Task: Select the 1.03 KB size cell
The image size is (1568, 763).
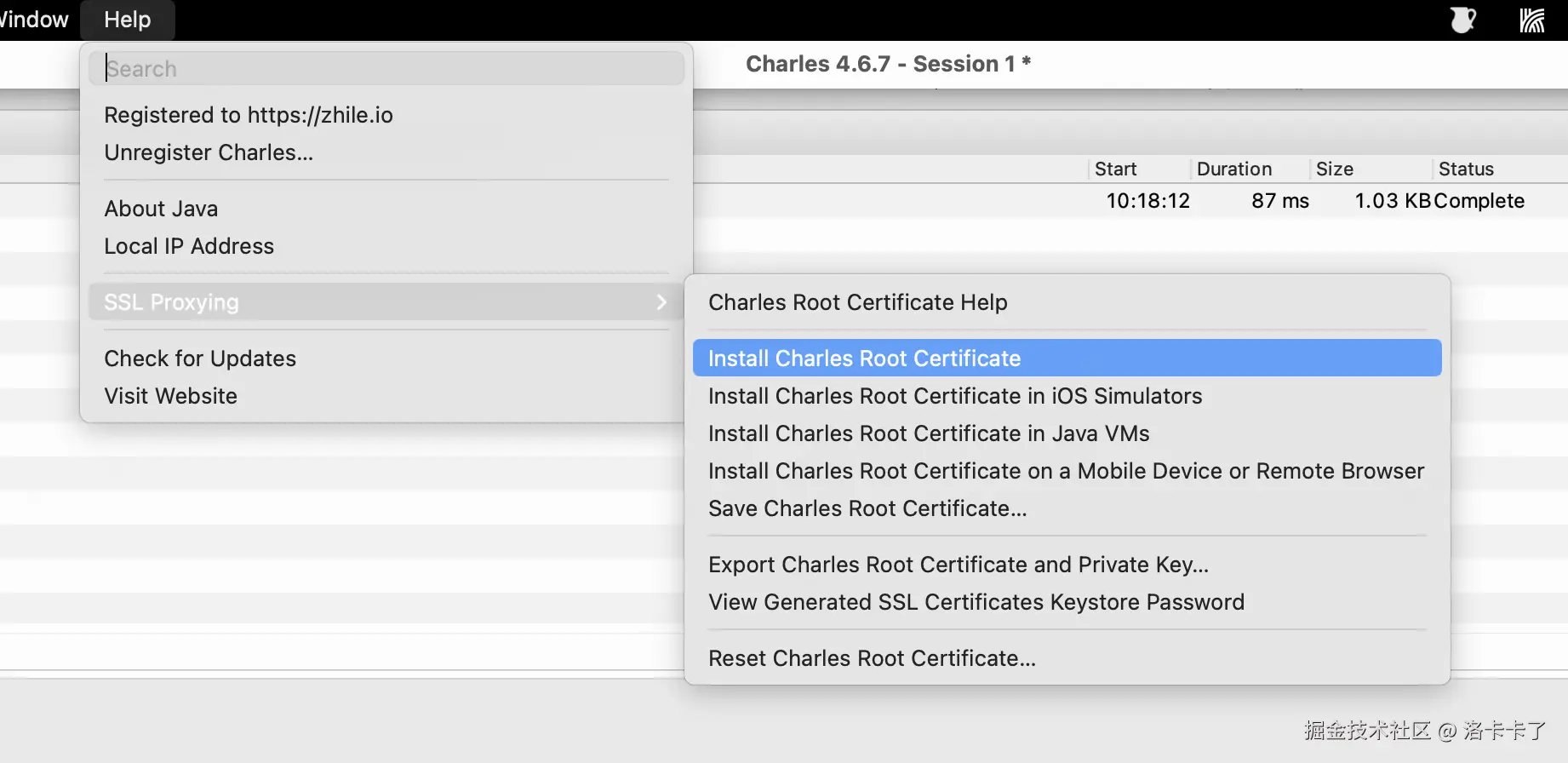Action: click(x=1393, y=201)
